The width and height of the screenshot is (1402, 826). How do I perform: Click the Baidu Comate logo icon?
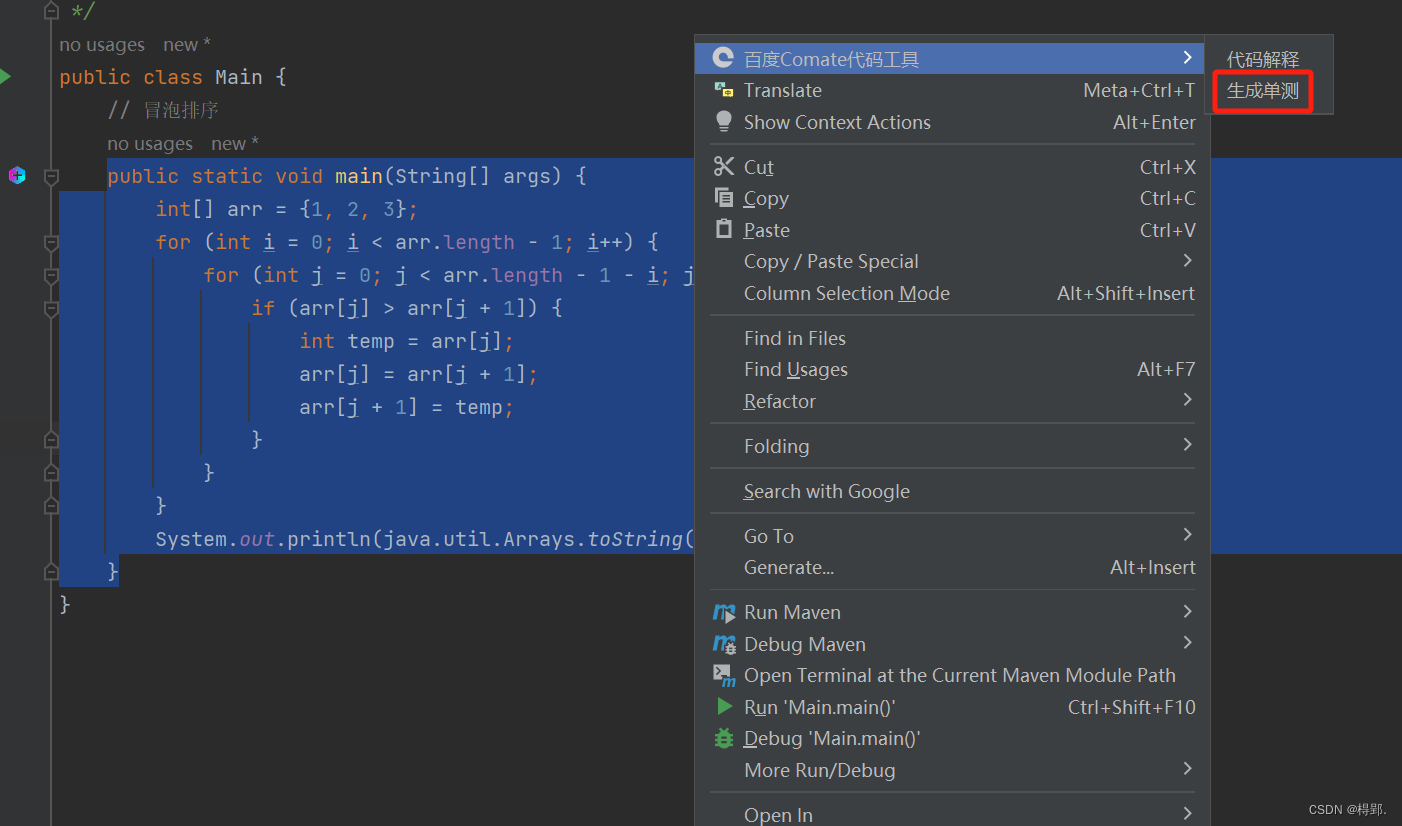tap(723, 58)
